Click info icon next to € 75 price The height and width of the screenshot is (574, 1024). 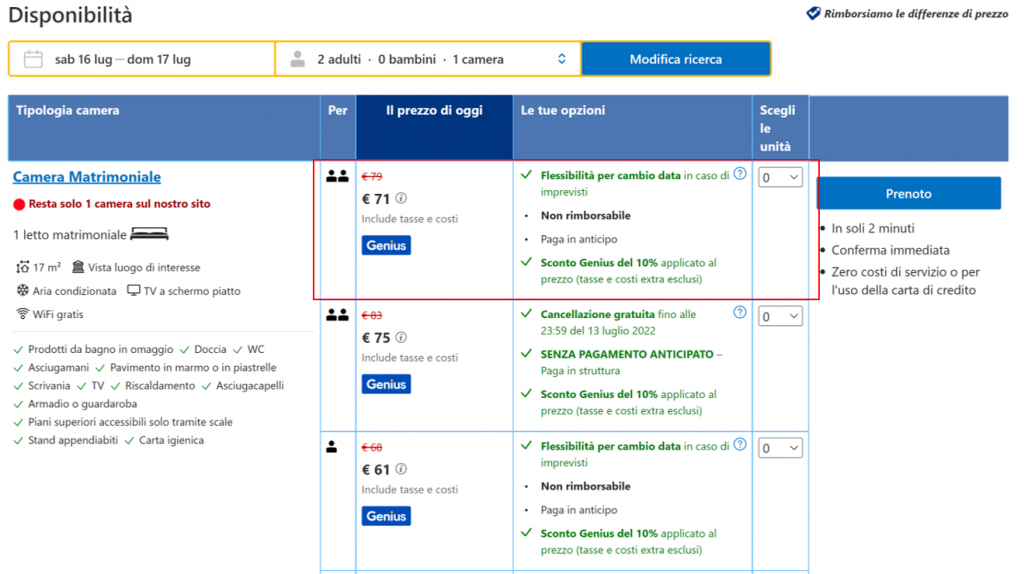click(x=402, y=338)
